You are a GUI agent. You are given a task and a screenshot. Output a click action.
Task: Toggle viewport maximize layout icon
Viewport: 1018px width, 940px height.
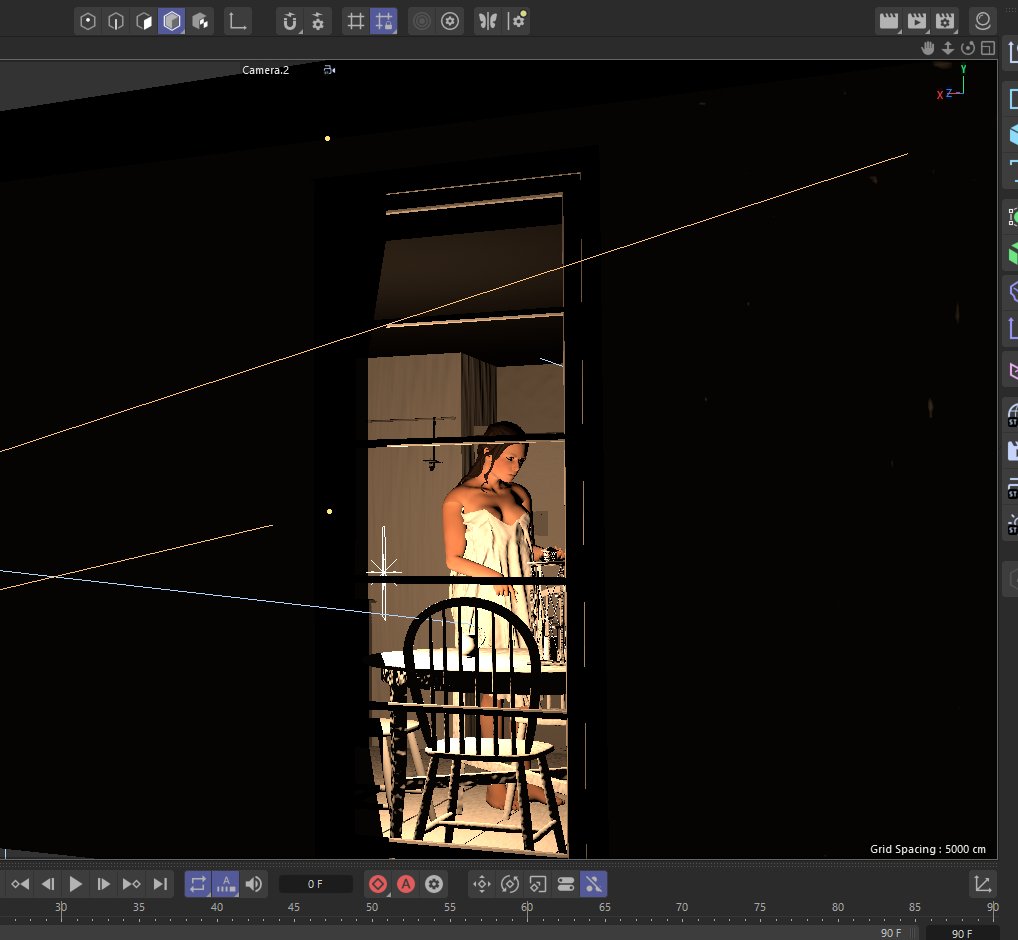tap(987, 48)
